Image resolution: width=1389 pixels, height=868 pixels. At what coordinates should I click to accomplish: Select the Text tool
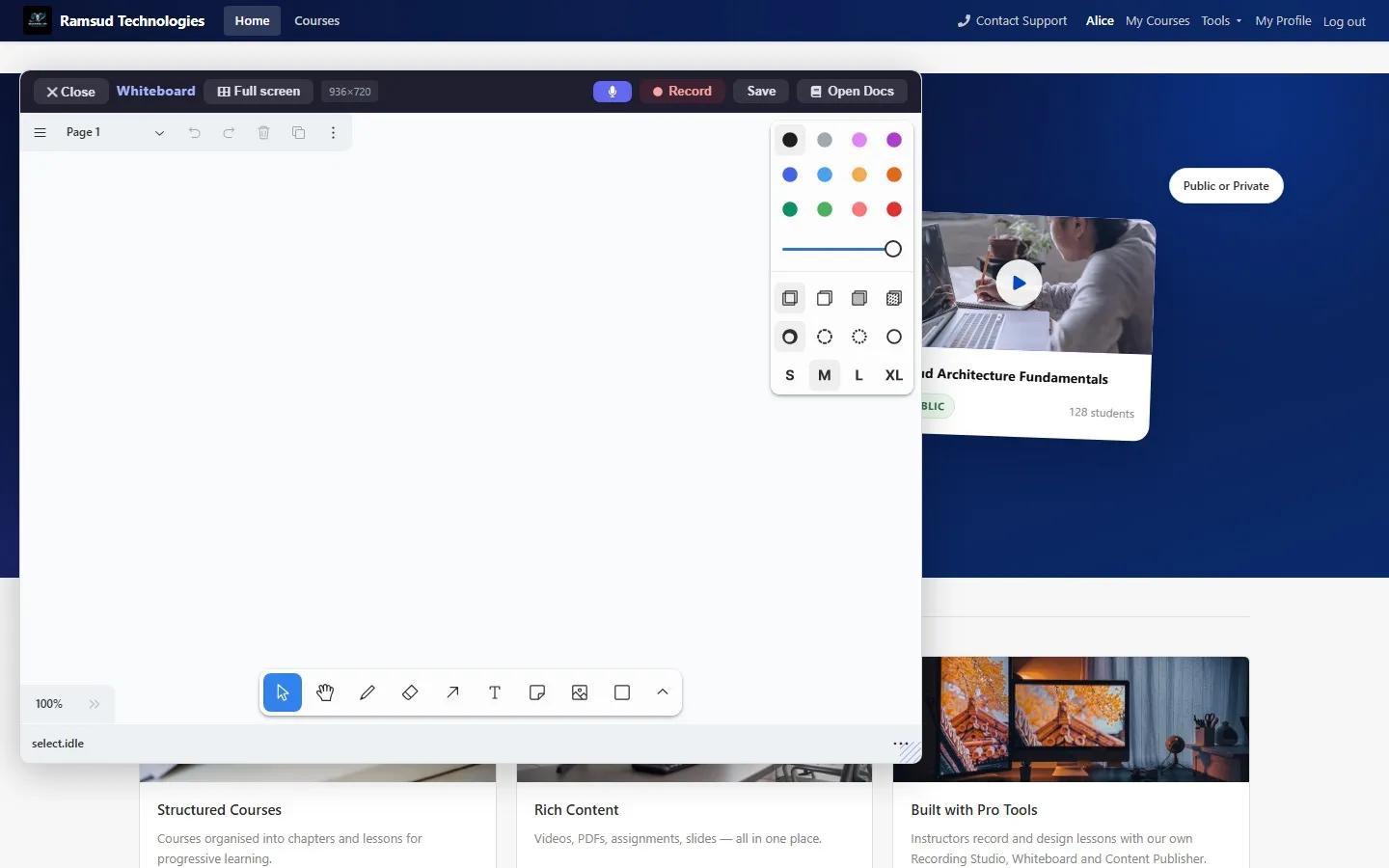495,692
